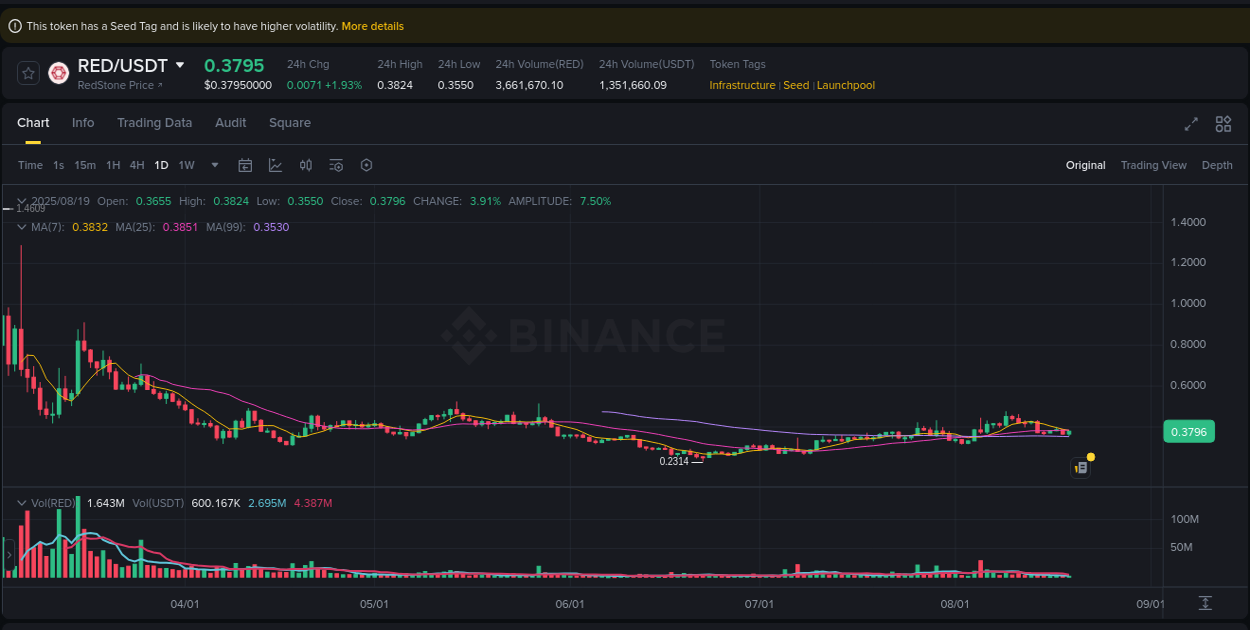
Task: Open the chart style icon
Action: click(276, 165)
